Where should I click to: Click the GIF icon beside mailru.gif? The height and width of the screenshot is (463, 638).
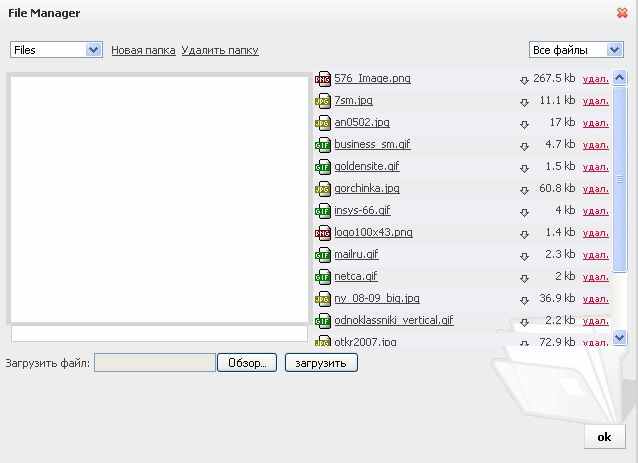(323, 254)
